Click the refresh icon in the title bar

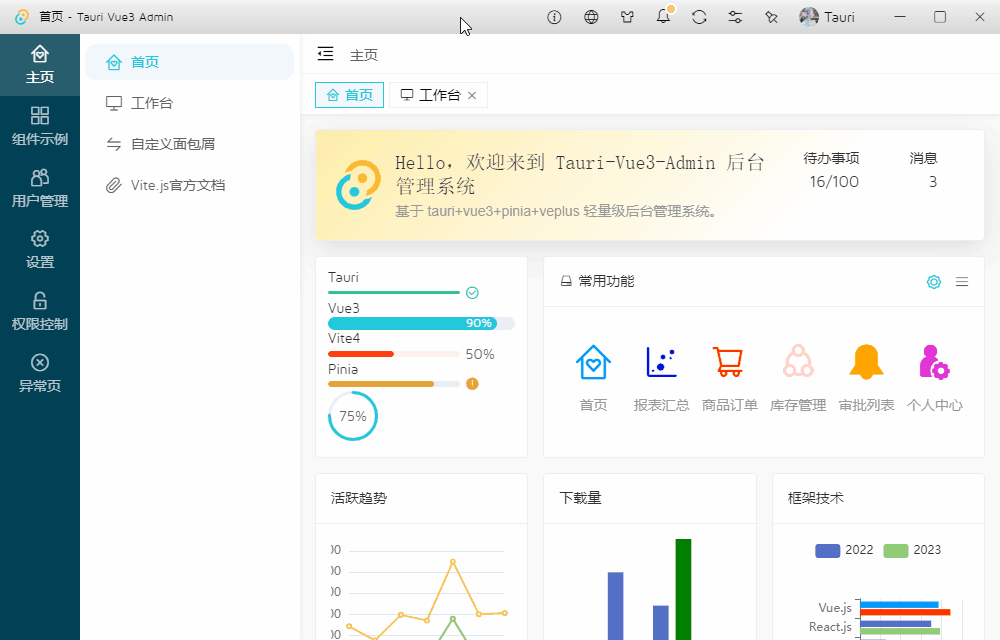(699, 16)
